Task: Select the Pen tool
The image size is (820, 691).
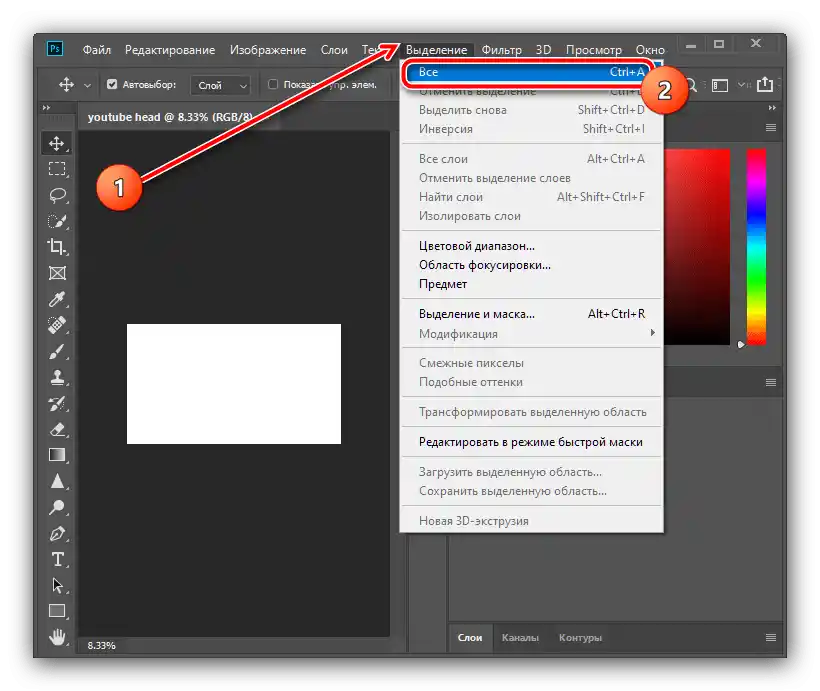Action: pyautogui.click(x=57, y=534)
